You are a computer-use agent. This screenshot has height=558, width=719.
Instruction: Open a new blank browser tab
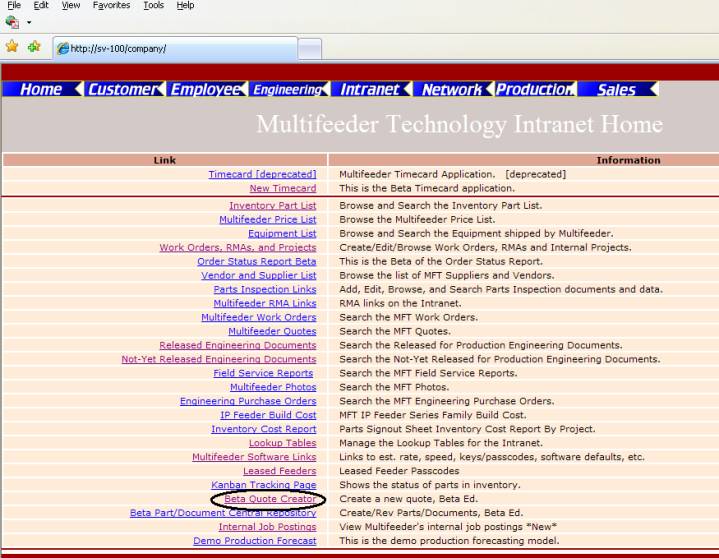pos(310,48)
